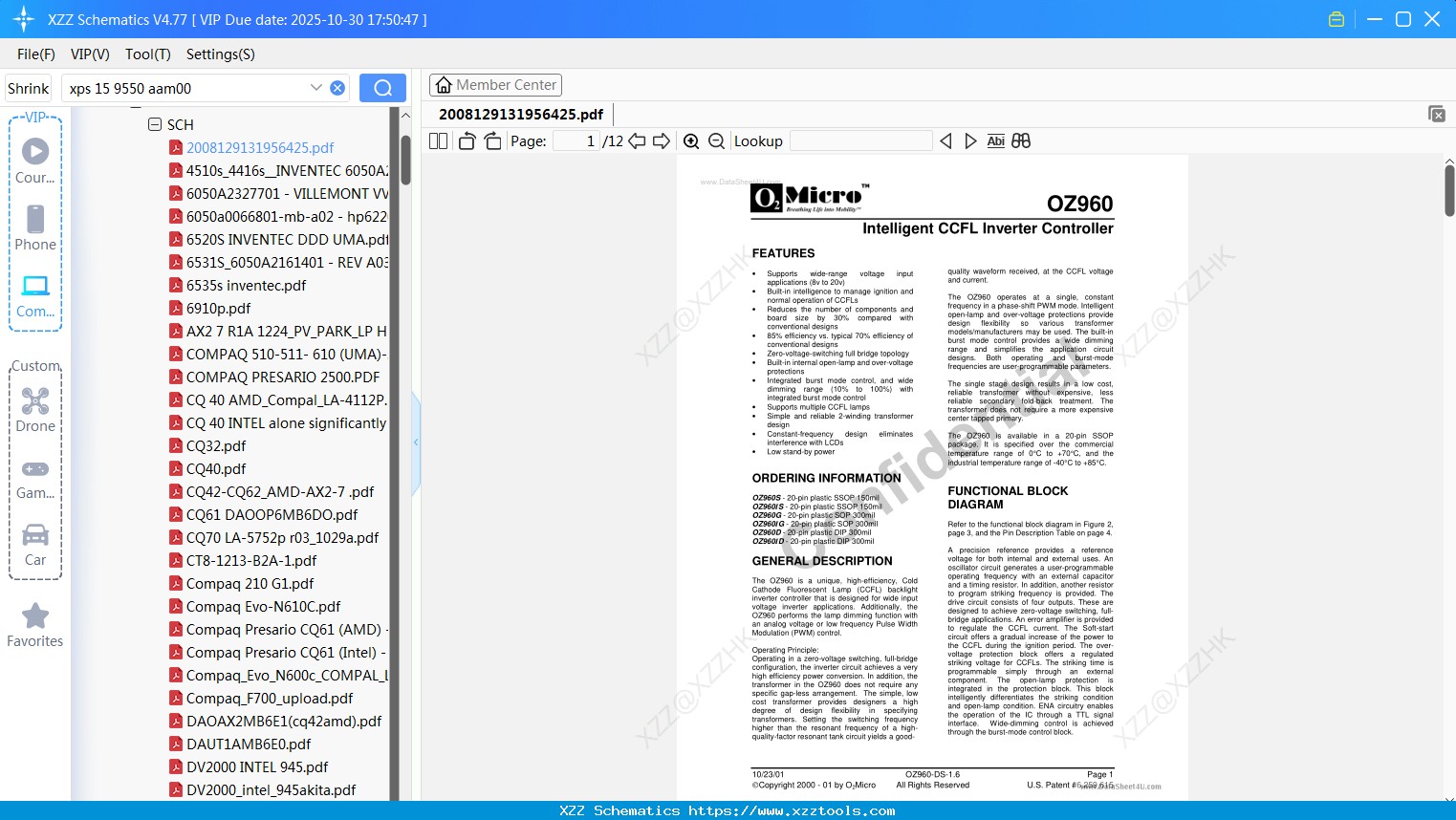The width and height of the screenshot is (1456, 820).
Task: Open the Courses category
Action: [35, 162]
